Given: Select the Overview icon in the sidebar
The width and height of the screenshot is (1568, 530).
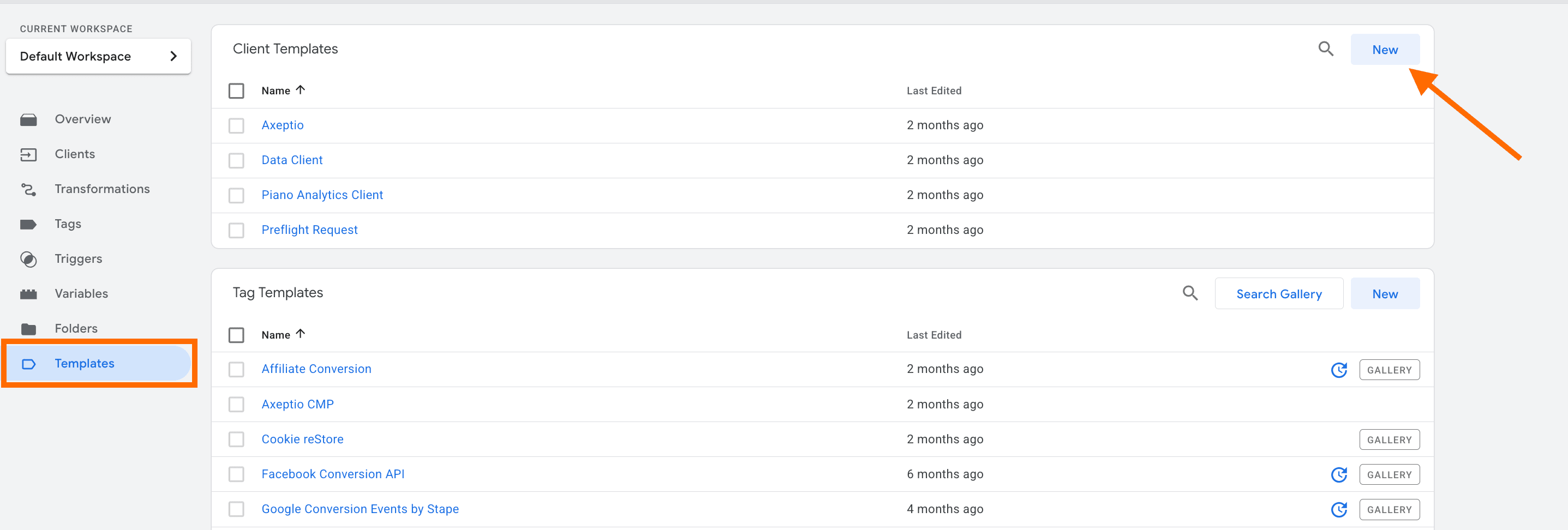Looking at the screenshot, I should [x=29, y=119].
